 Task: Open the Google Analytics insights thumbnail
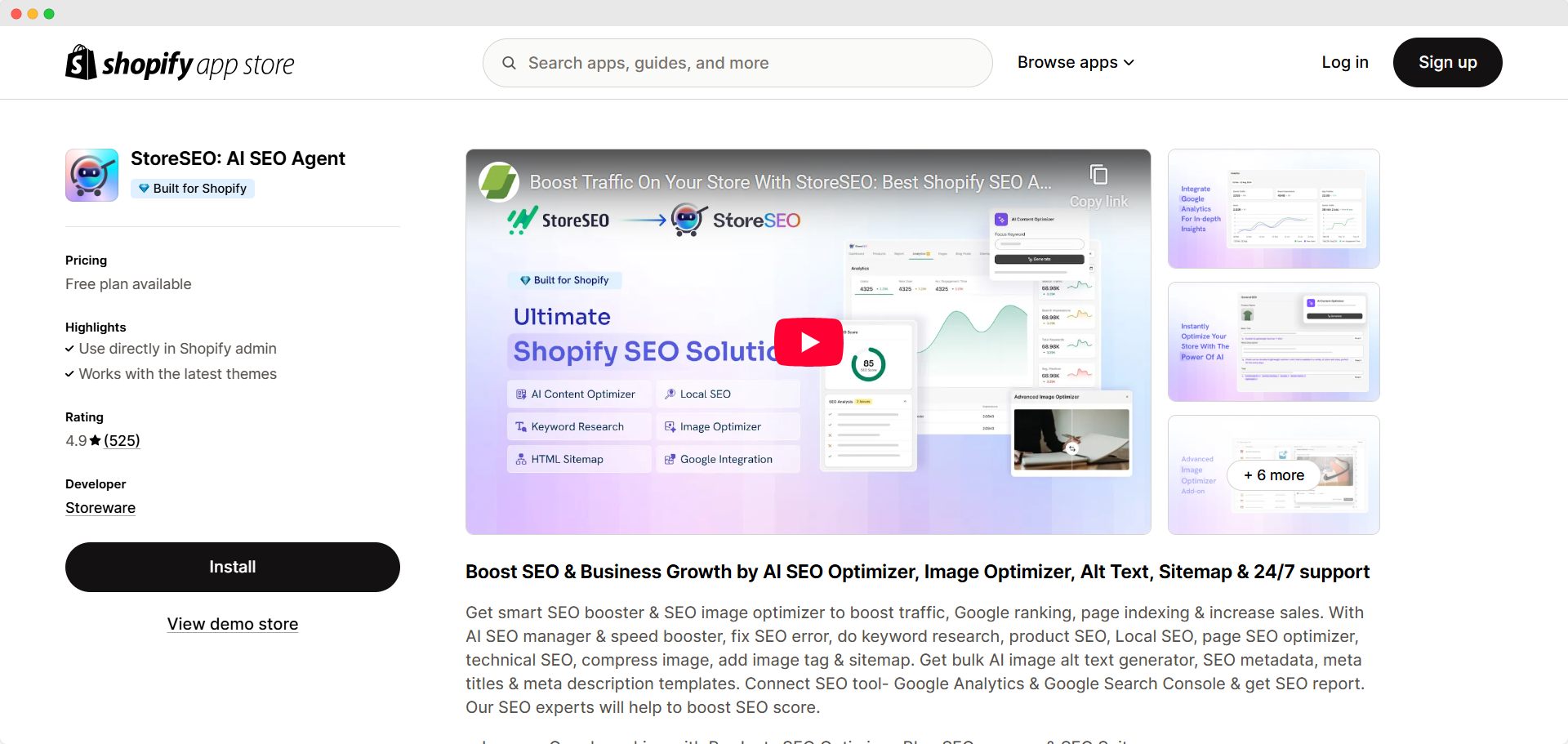tap(1274, 208)
